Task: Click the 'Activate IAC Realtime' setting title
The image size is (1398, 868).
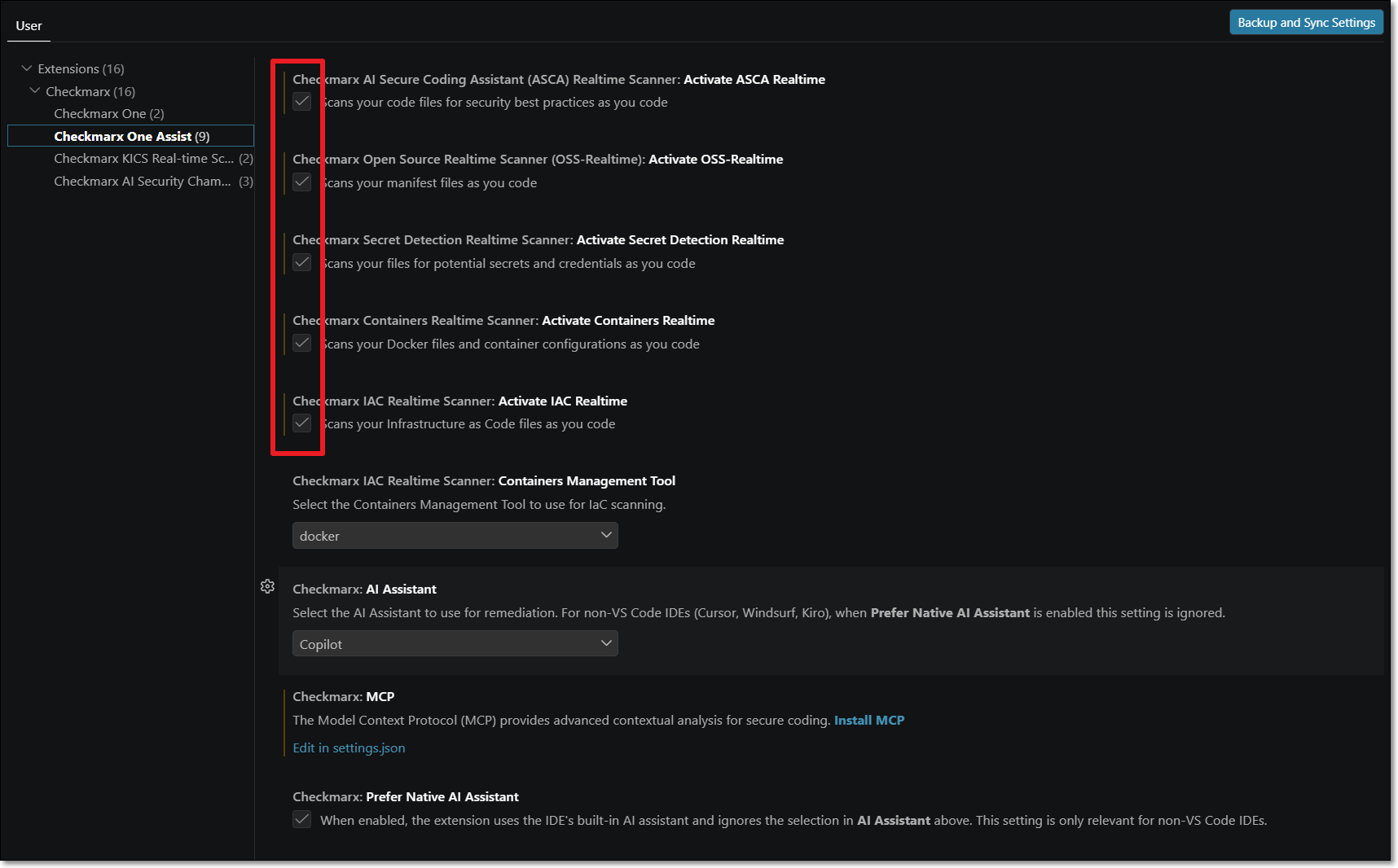Action: point(563,401)
